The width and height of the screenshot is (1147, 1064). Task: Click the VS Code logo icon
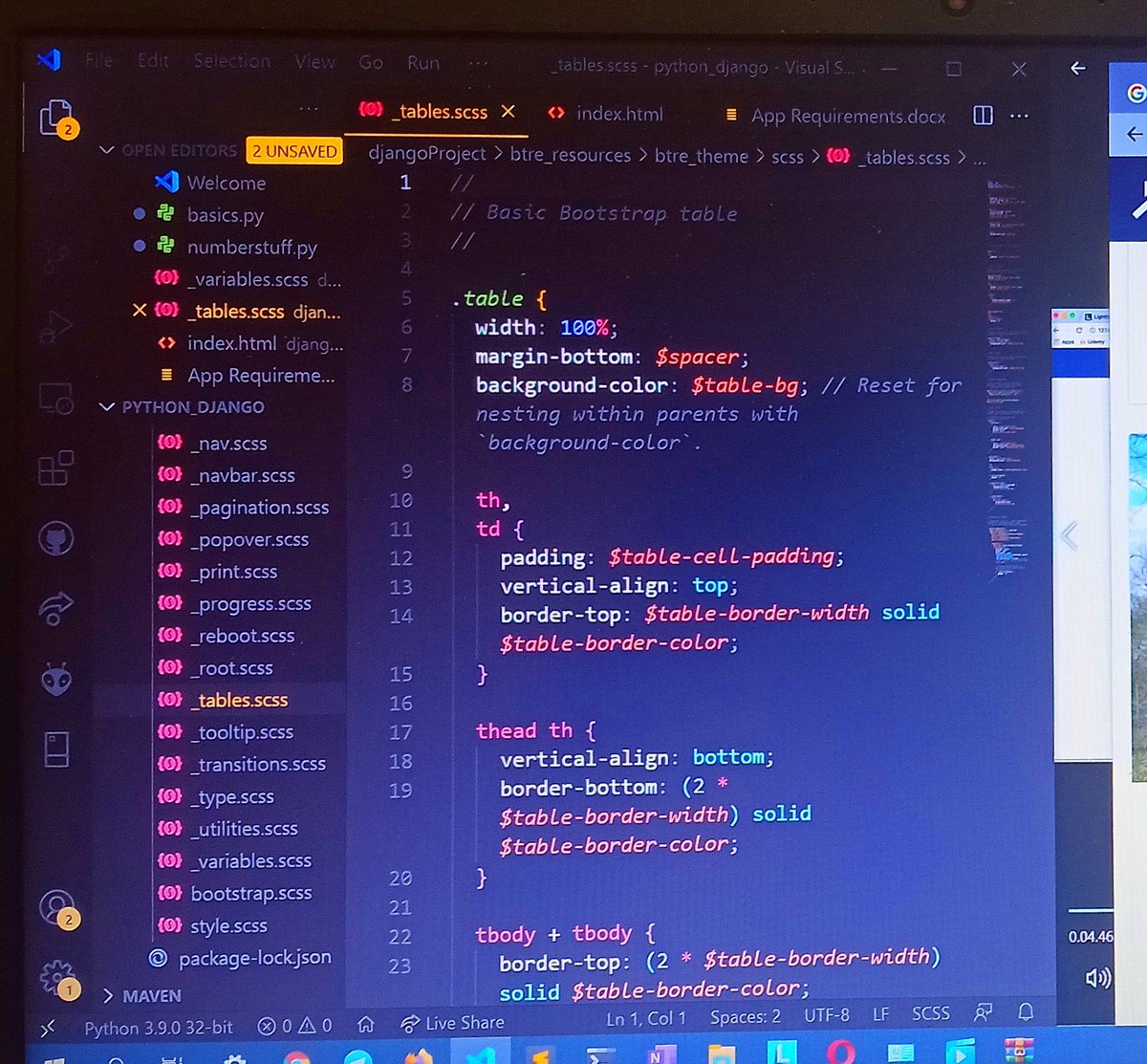[x=49, y=60]
